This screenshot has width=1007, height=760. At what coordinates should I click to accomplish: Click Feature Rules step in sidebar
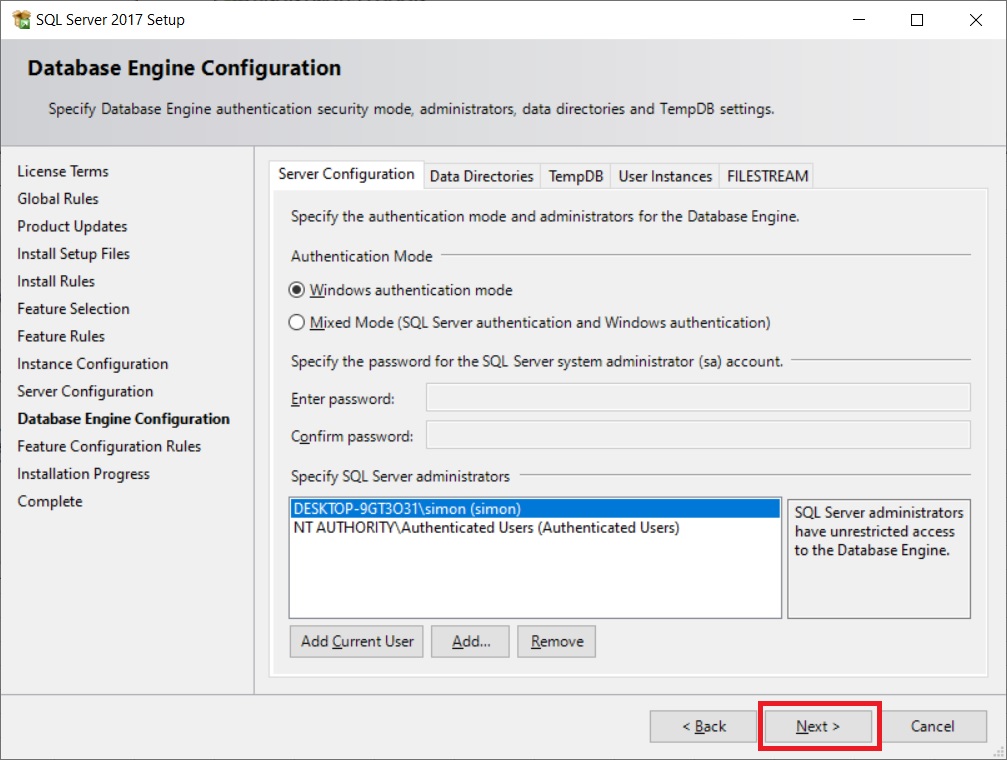[61, 337]
